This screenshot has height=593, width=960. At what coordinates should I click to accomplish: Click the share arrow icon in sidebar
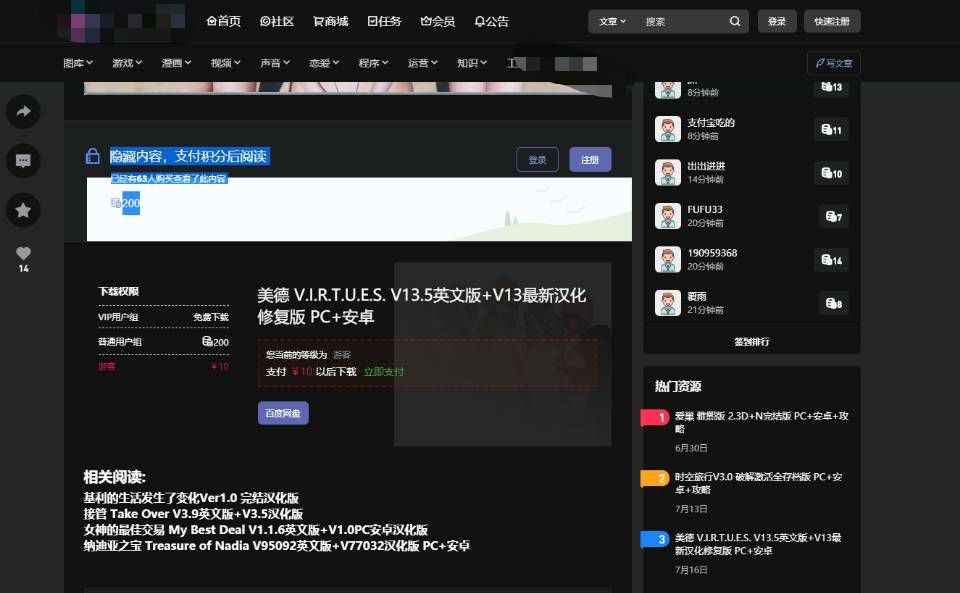23,111
